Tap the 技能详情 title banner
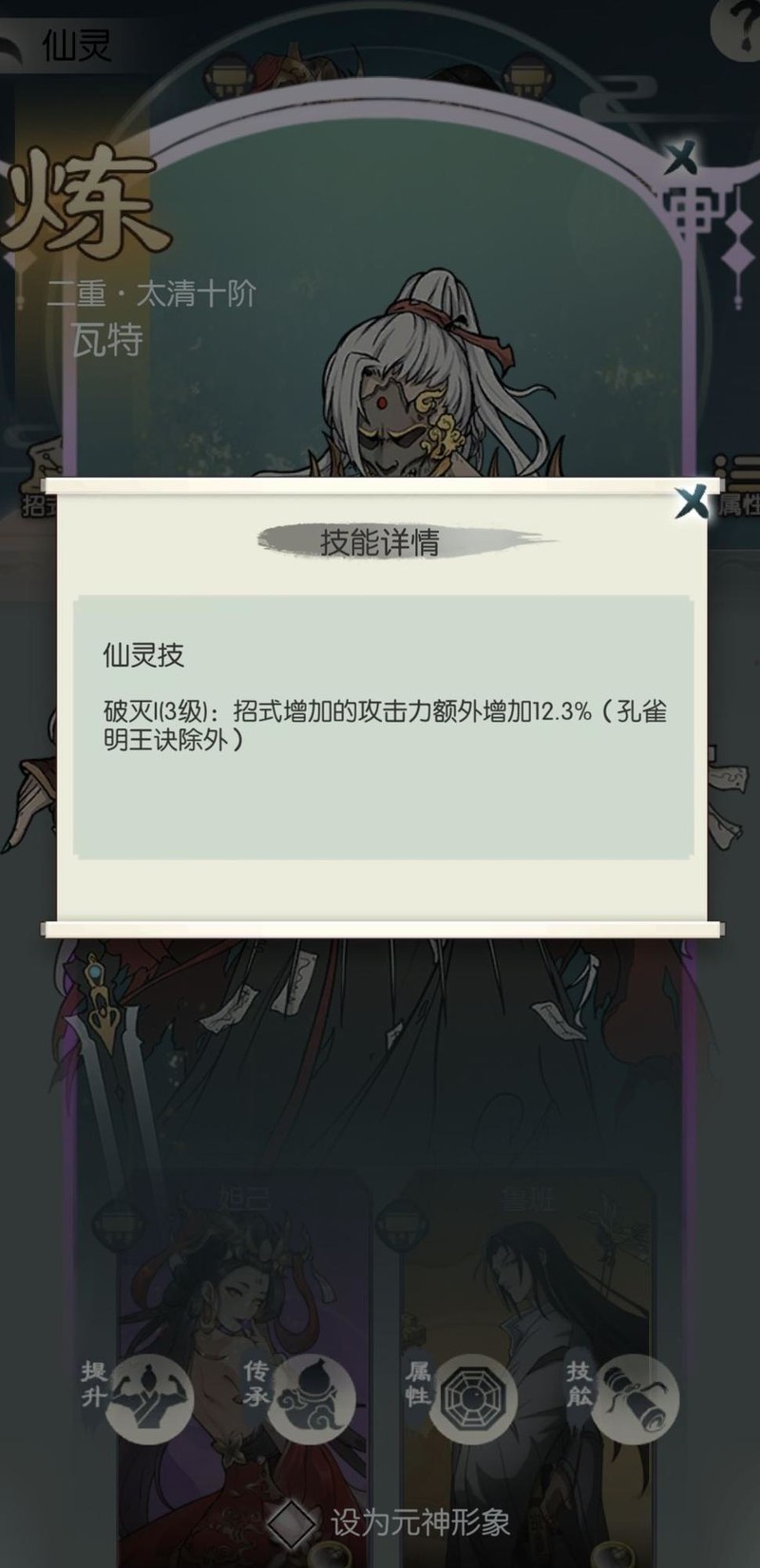Viewport: 760px width, 1568px height. (x=380, y=542)
